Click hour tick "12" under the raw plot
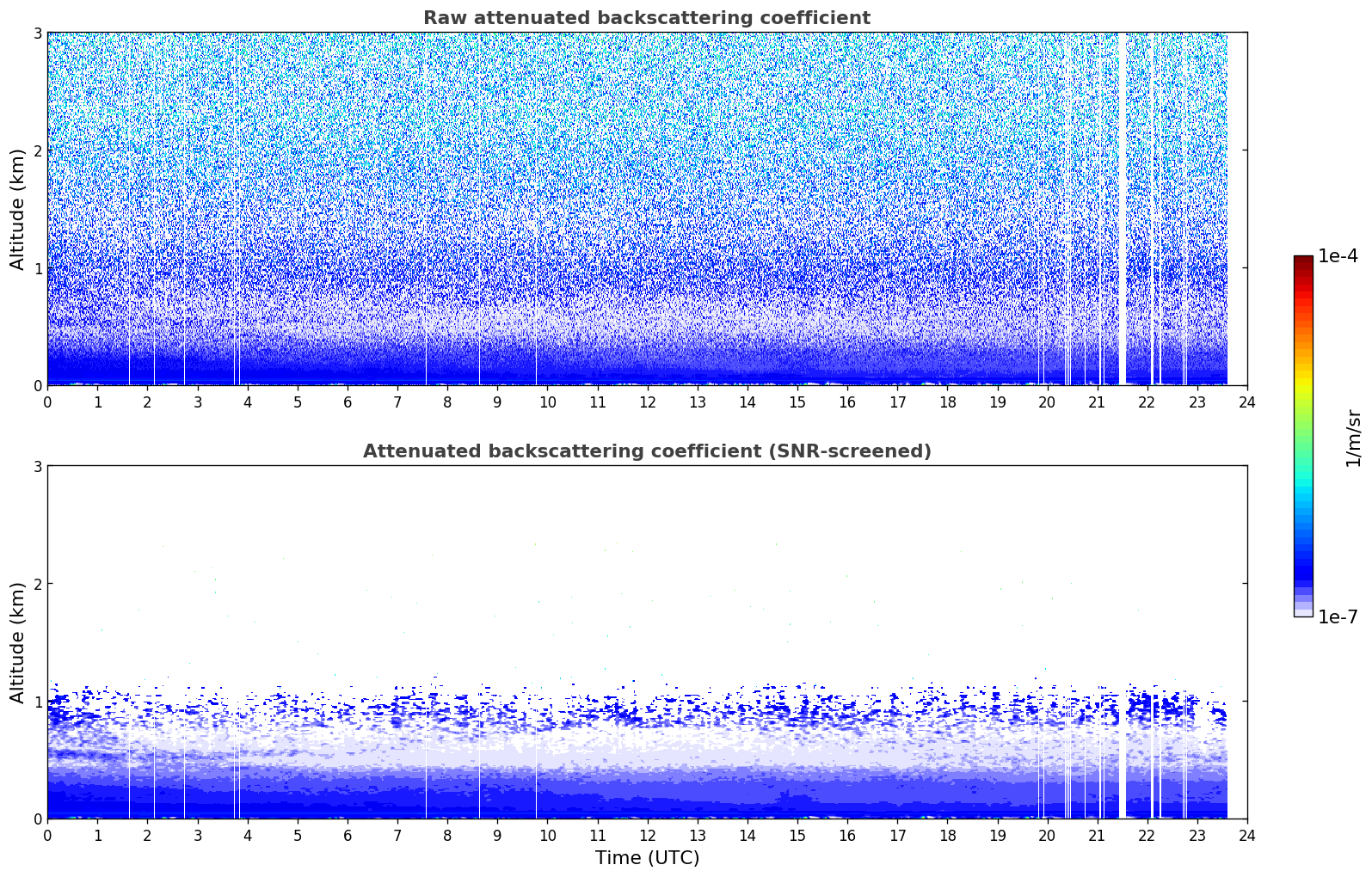 click(647, 402)
